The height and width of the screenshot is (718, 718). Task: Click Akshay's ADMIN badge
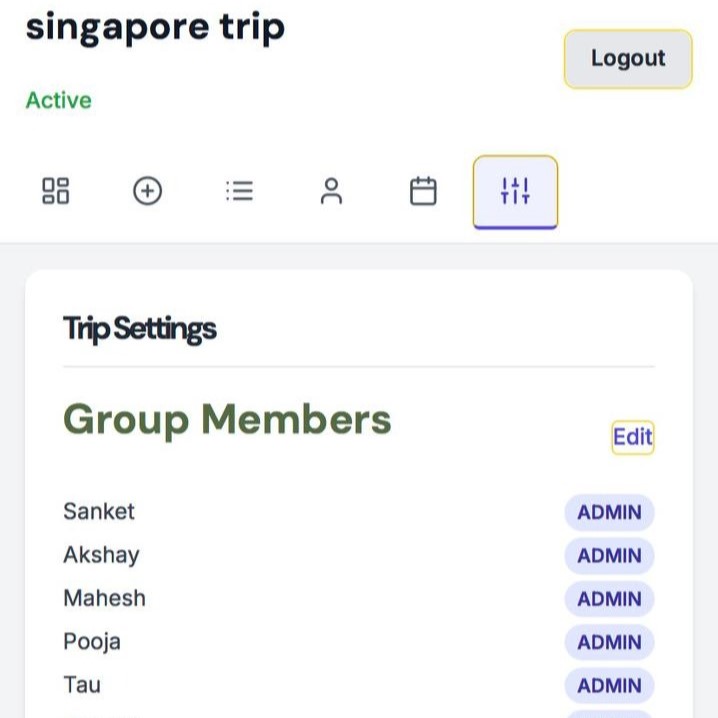(609, 556)
